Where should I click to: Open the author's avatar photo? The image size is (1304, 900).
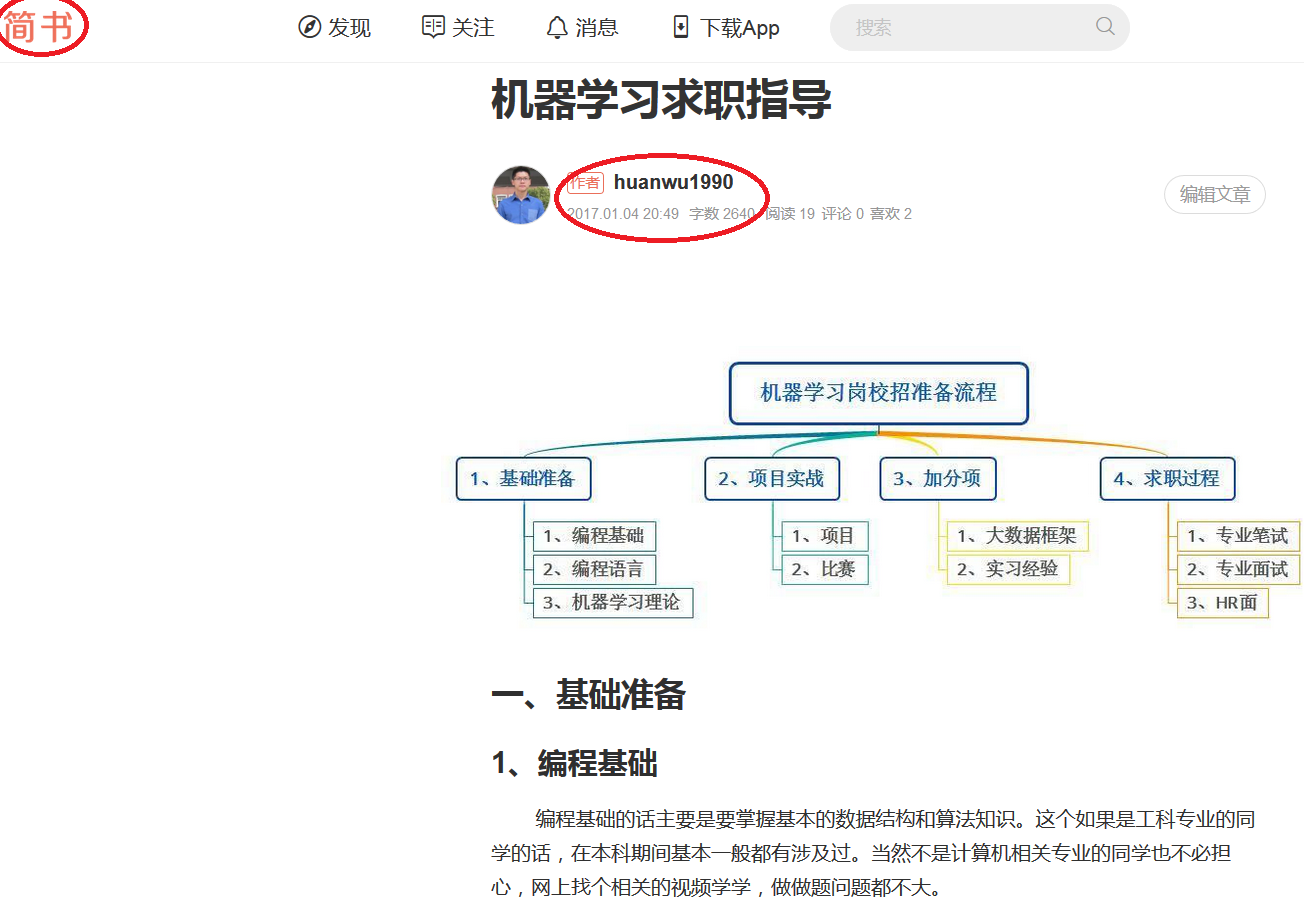pyautogui.click(x=521, y=195)
